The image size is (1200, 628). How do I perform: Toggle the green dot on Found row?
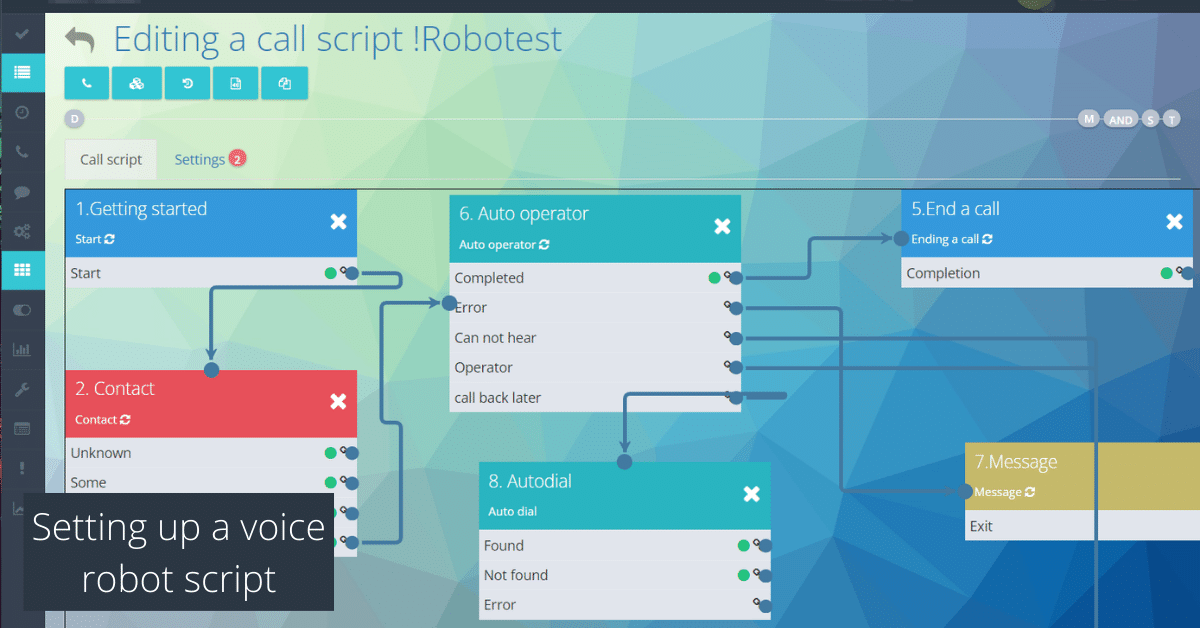pyautogui.click(x=743, y=546)
